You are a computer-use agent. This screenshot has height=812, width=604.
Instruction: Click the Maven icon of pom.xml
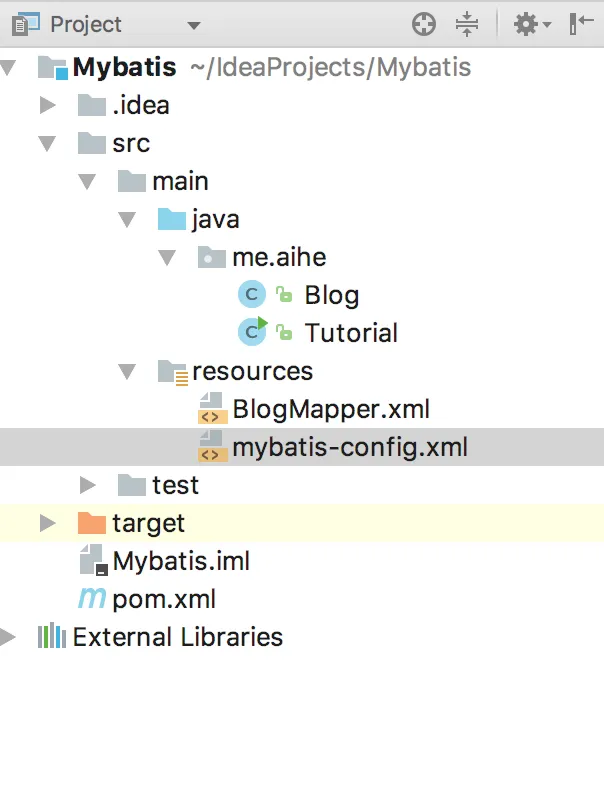(92, 599)
